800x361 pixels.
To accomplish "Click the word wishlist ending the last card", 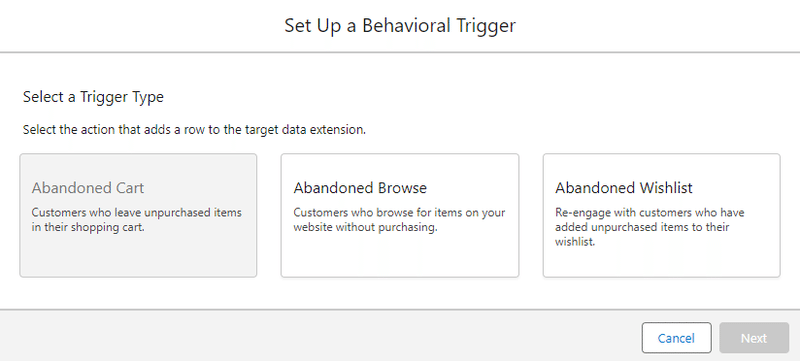I will [x=575, y=242].
